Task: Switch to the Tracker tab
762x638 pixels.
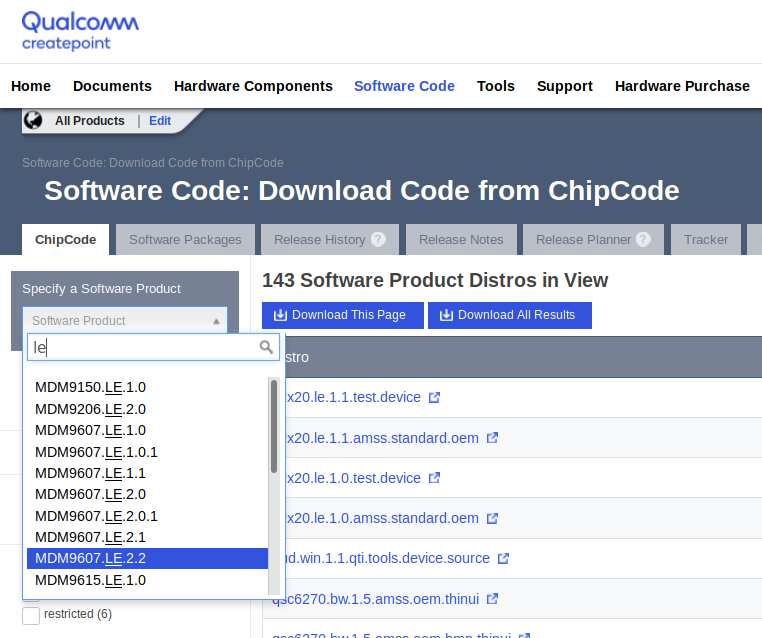Action: (706, 240)
